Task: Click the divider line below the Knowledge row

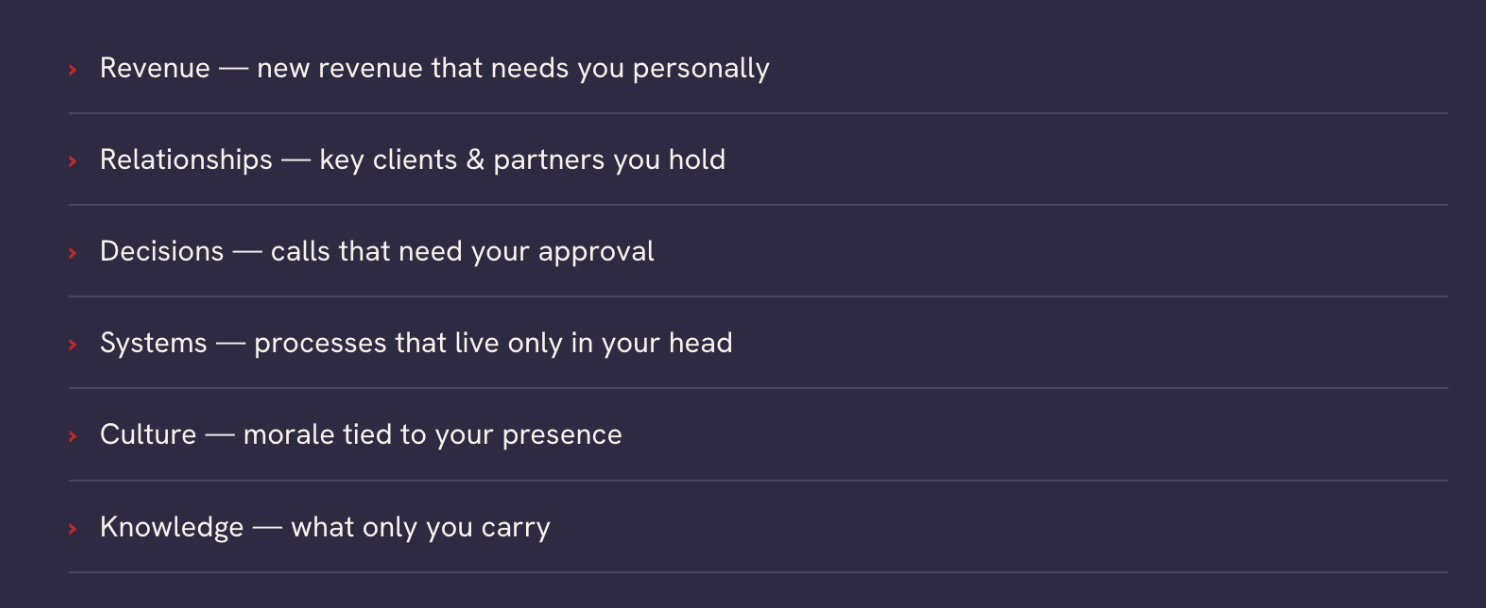Action: [758, 573]
